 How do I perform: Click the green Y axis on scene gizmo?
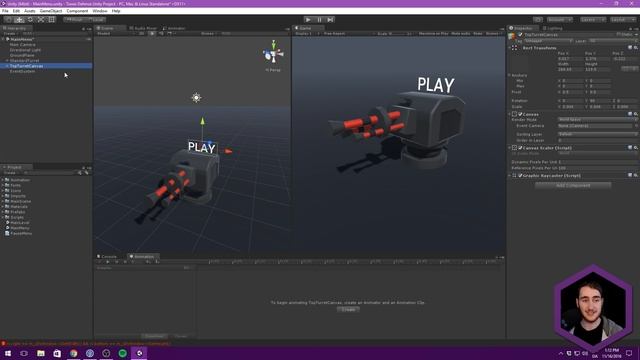click(x=273, y=43)
